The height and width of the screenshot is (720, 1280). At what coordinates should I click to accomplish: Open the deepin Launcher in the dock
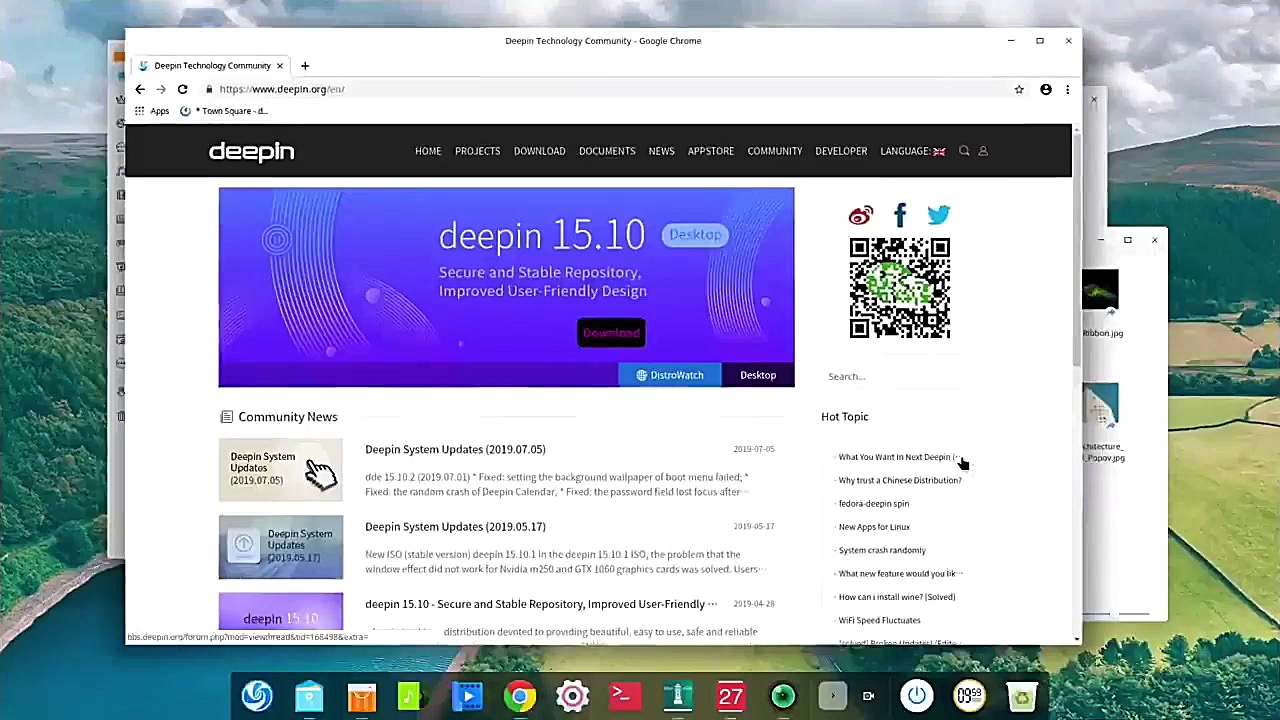coord(257,696)
